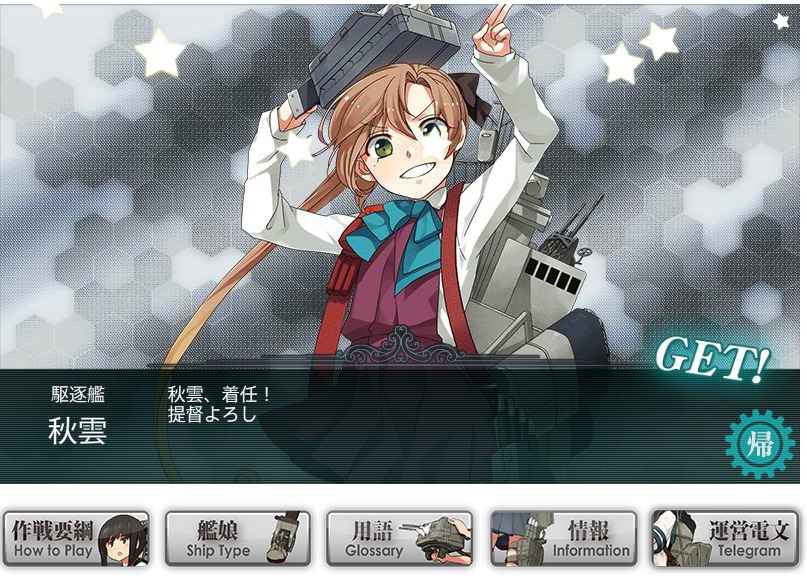
Task: Click the GET! label
Action: point(713,359)
